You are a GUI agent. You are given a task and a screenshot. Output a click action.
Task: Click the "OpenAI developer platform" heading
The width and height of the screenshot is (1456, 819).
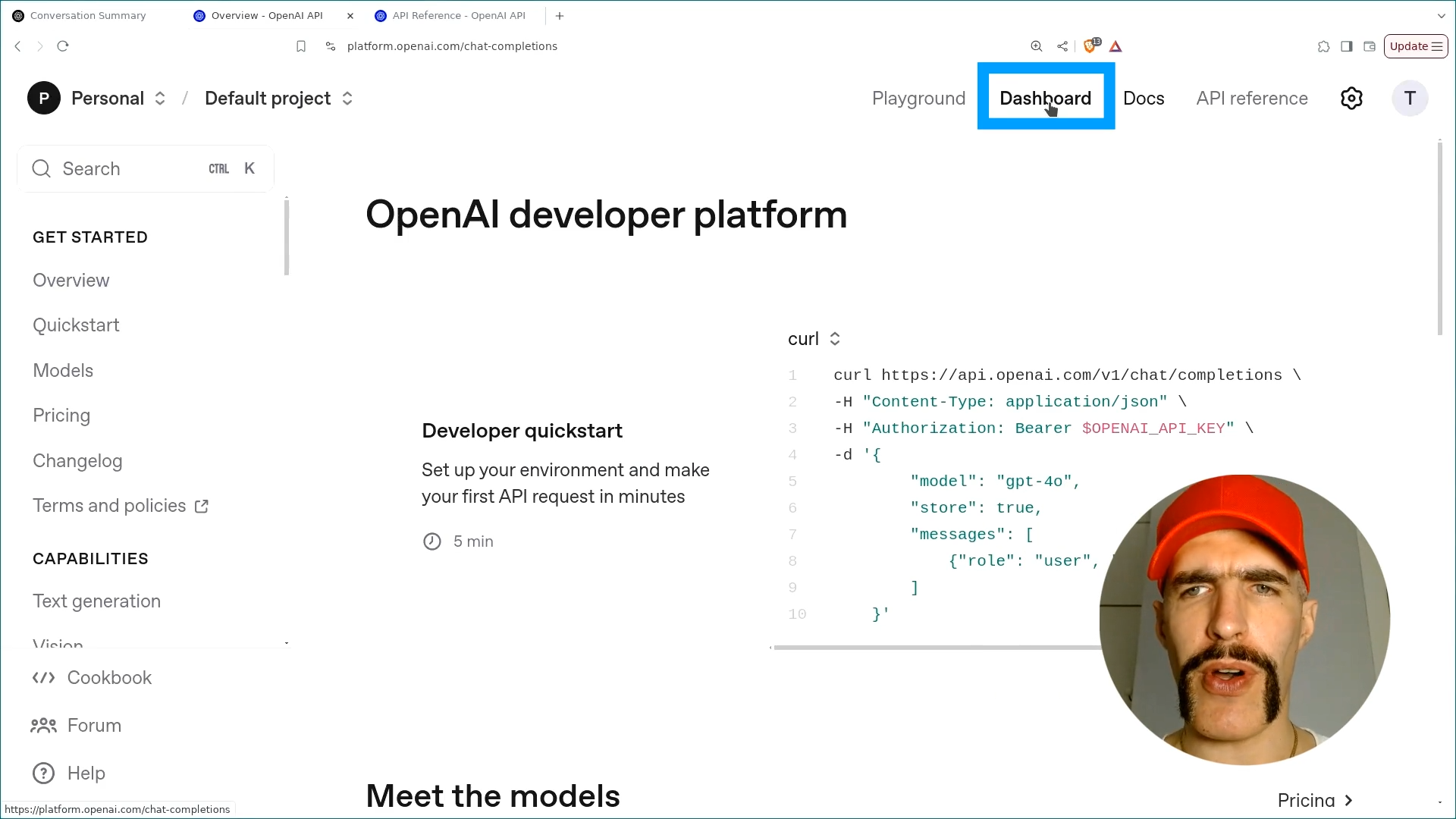point(606,215)
